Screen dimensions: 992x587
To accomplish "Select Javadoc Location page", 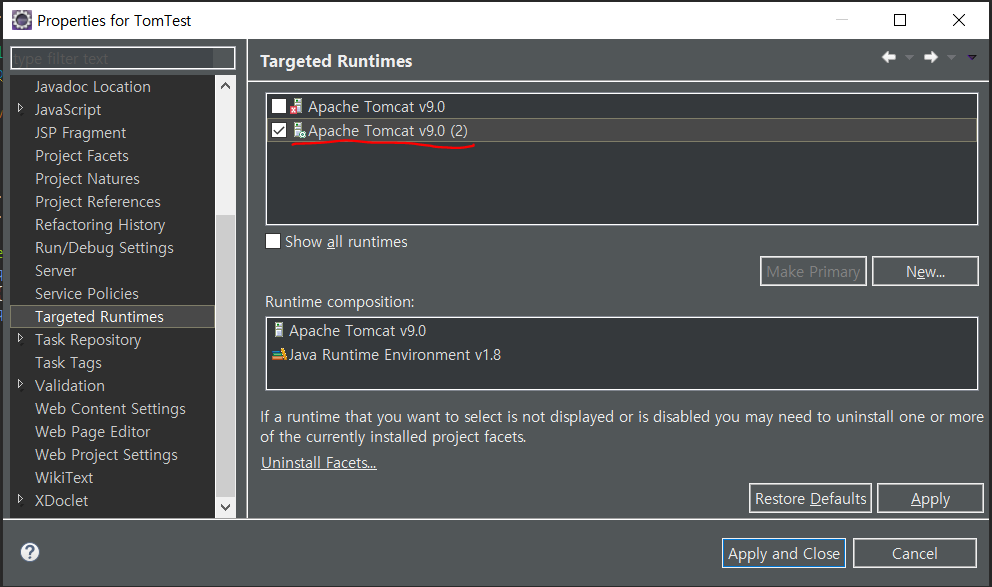I will tap(92, 87).
